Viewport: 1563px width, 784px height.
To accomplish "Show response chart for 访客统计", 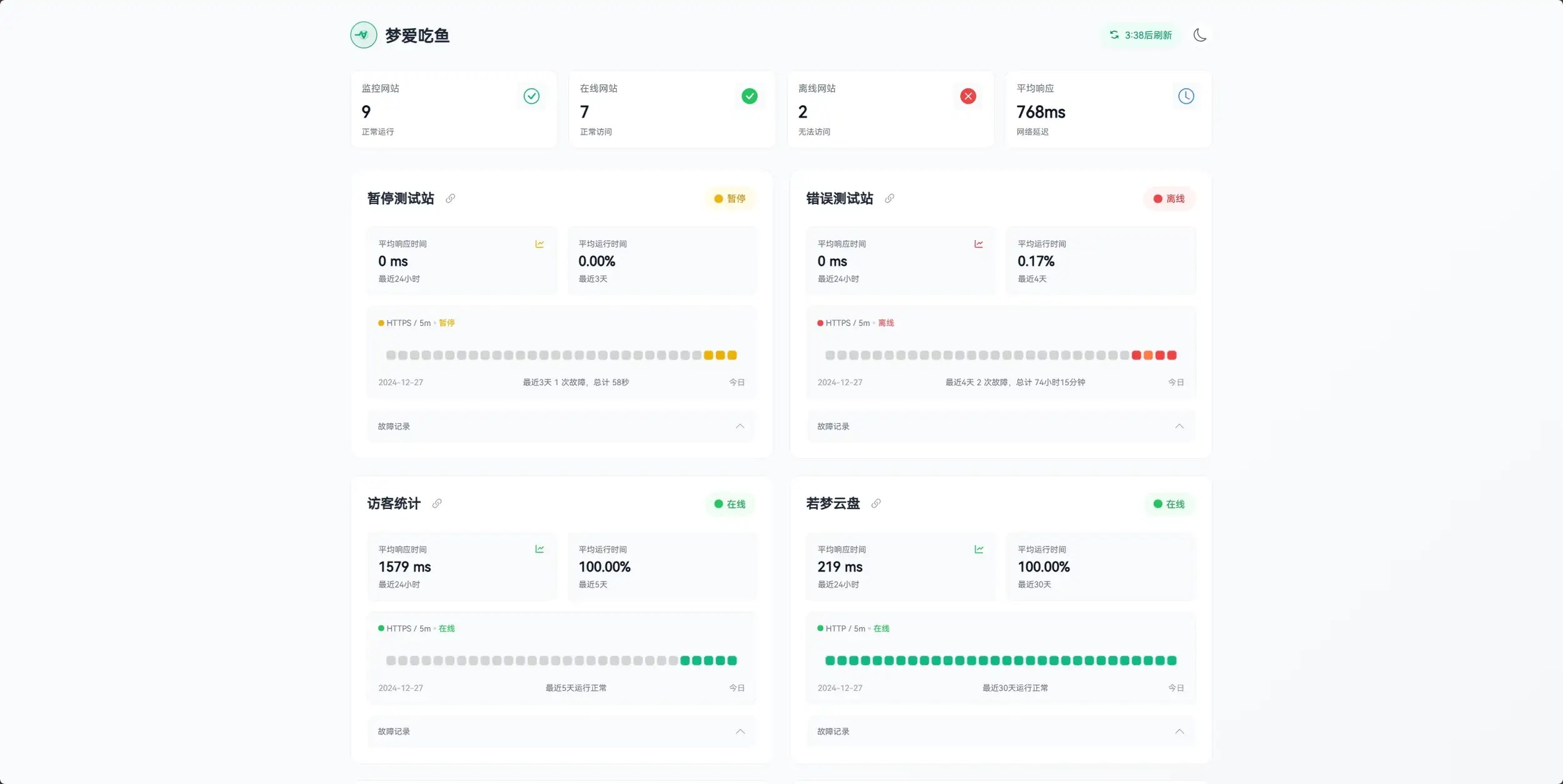I will (x=539, y=549).
